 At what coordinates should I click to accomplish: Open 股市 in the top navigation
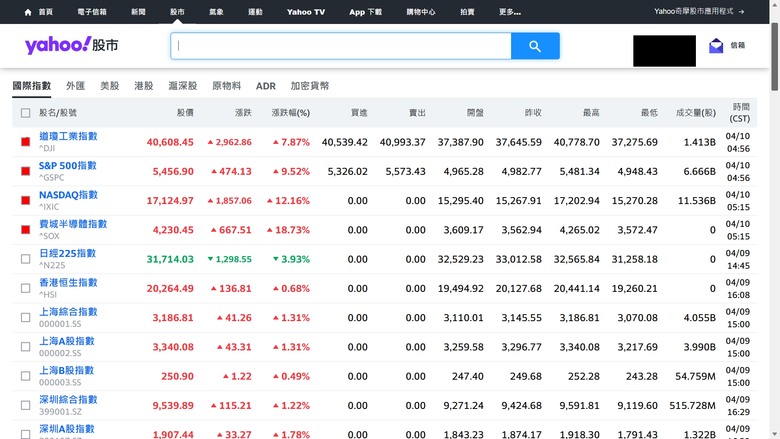click(177, 12)
